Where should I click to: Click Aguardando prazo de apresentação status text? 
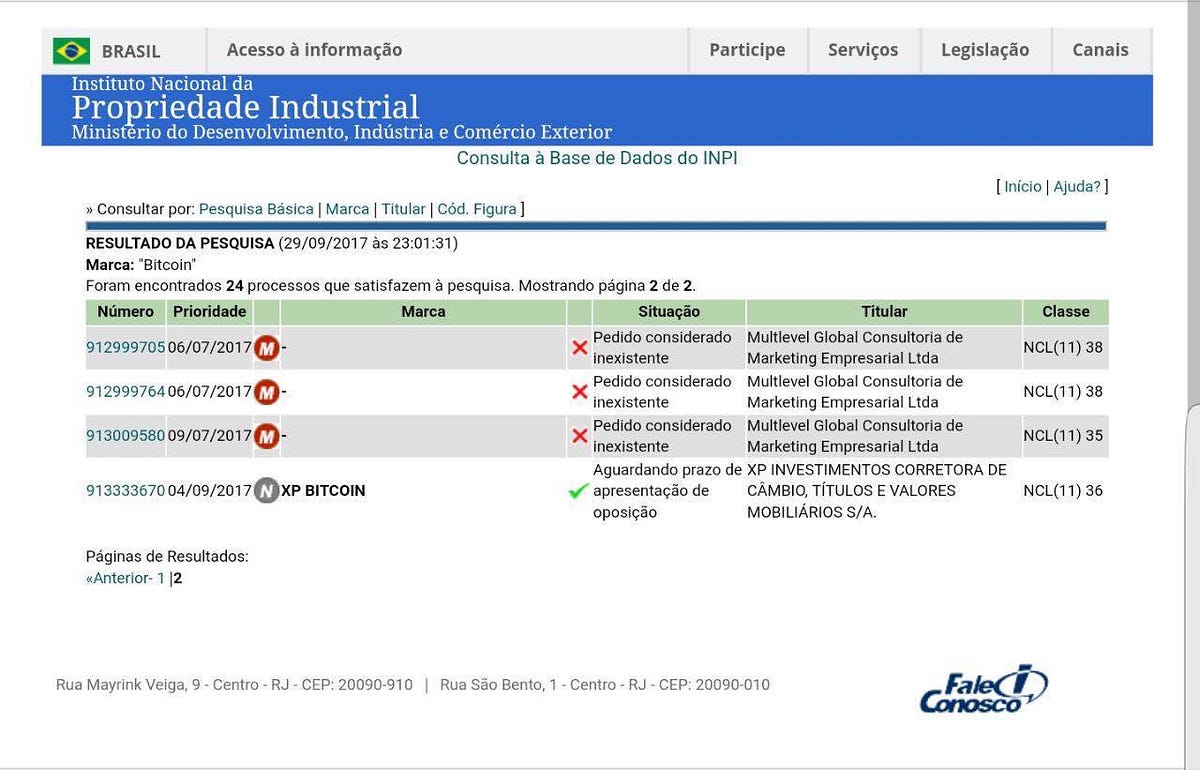pos(667,491)
